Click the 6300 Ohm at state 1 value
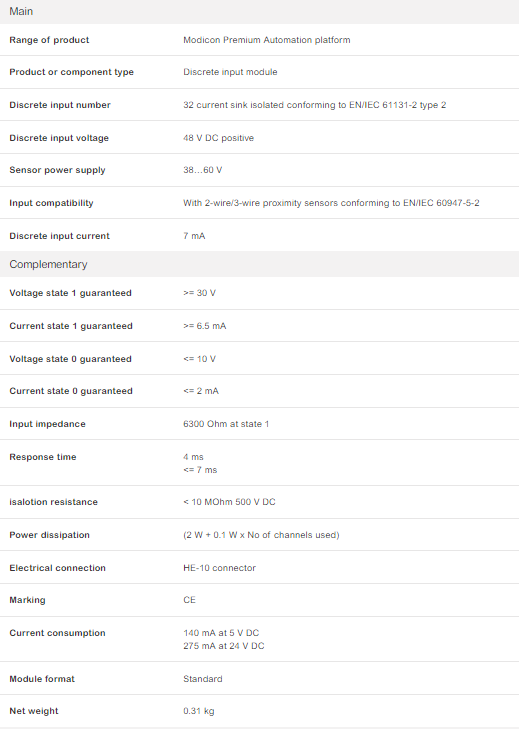521x729 pixels. click(x=226, y=424)
